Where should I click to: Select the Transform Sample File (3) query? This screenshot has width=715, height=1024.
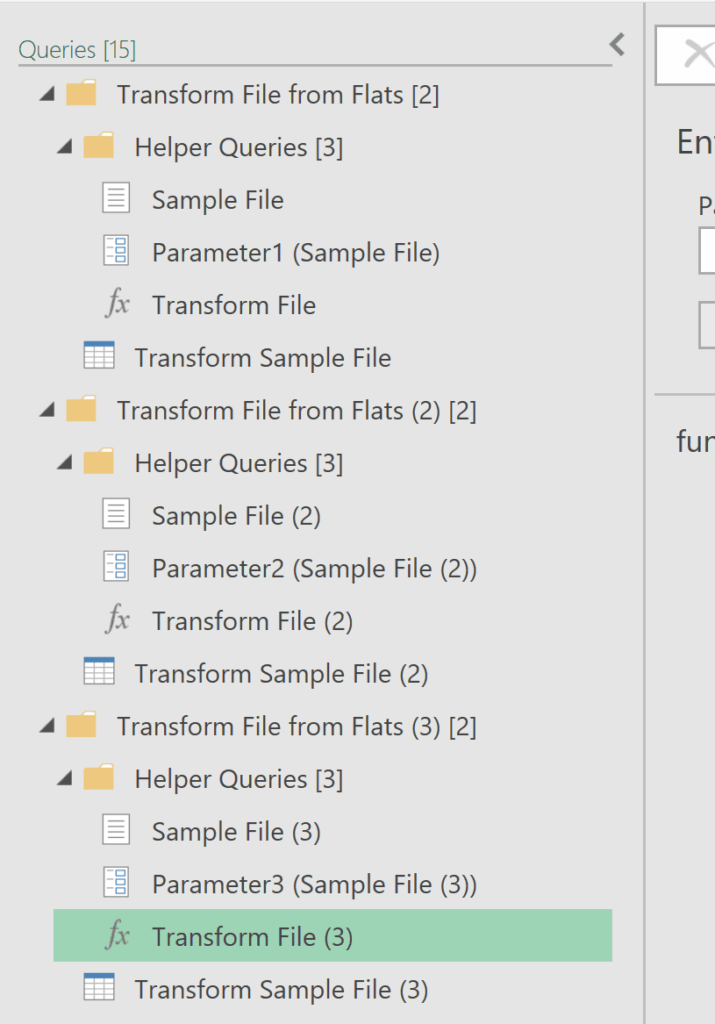point(281,989)
